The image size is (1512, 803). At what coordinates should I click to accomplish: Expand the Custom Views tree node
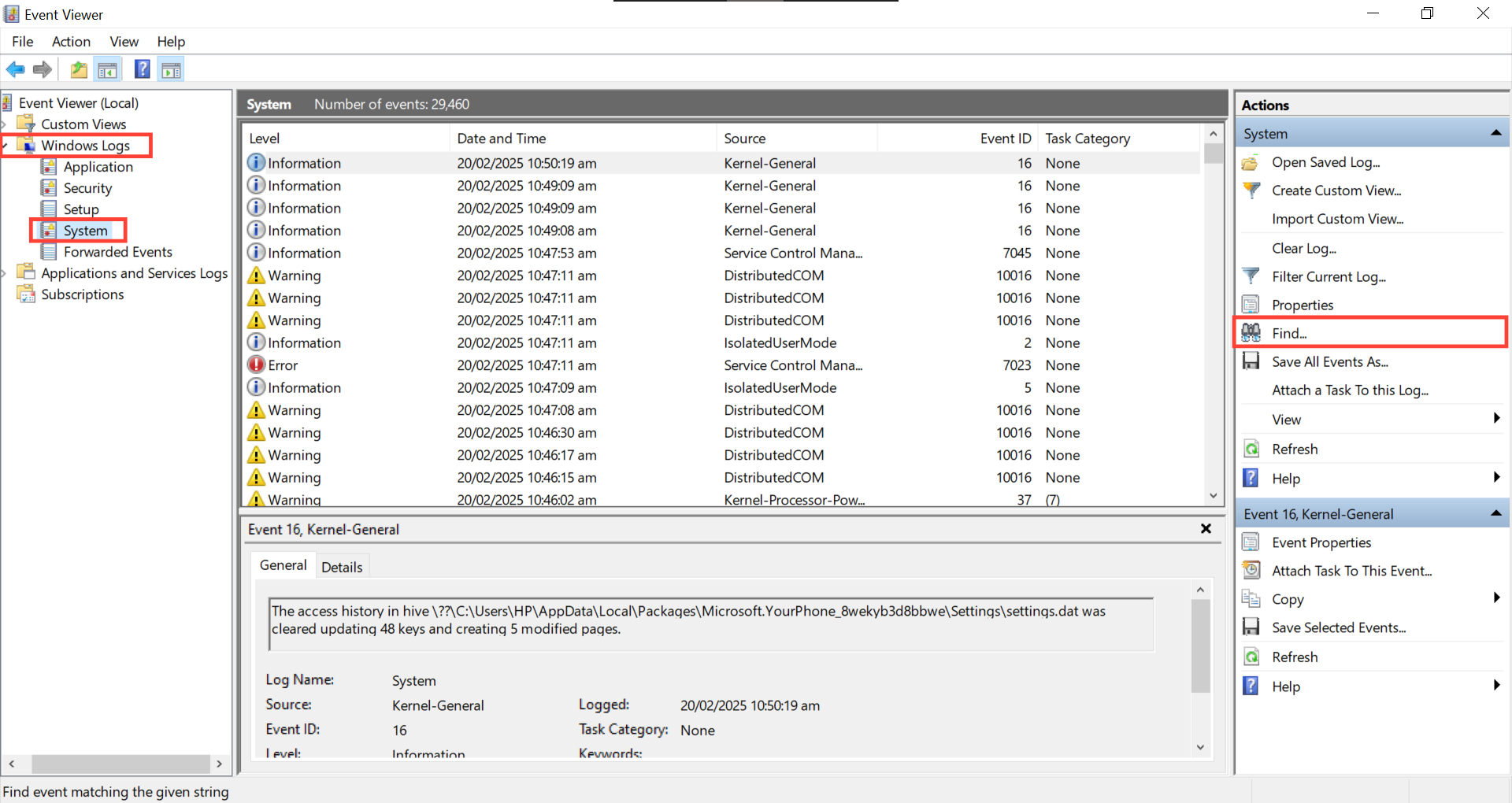(5, 124)
